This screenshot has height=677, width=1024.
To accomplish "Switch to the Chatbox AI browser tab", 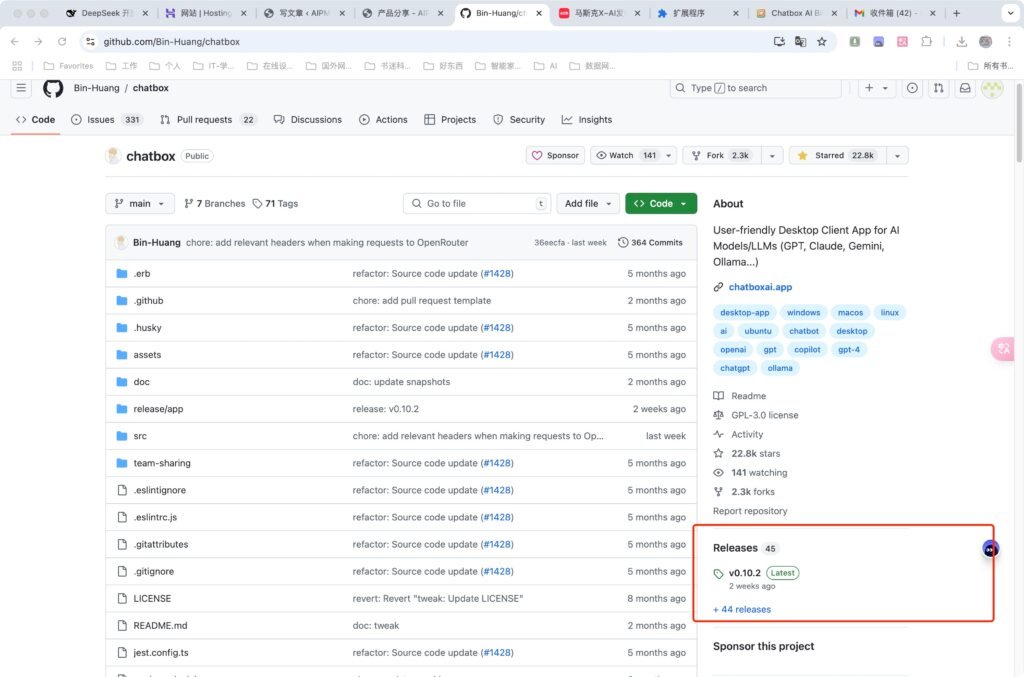I will click(x=797, y=13).
